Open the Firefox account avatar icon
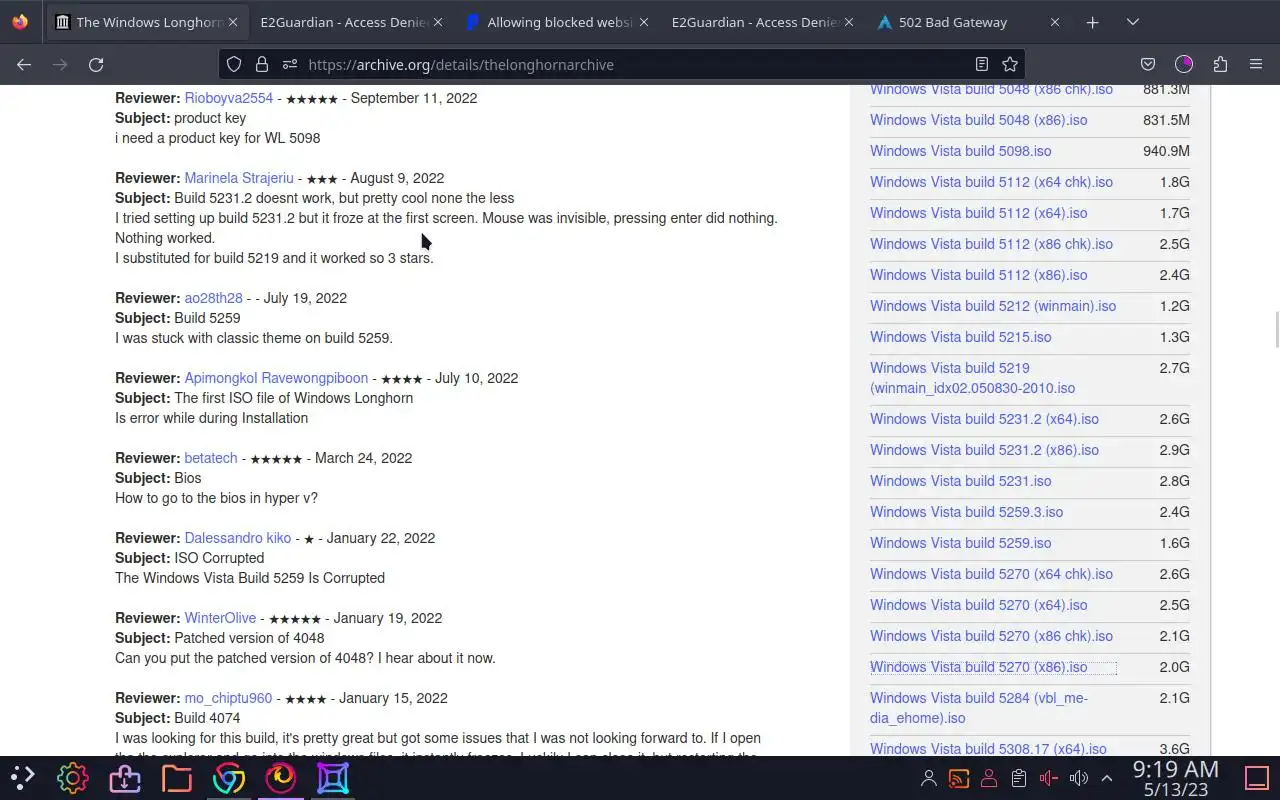This screenshot has width=1280, height=800. tap(1184, 64)
